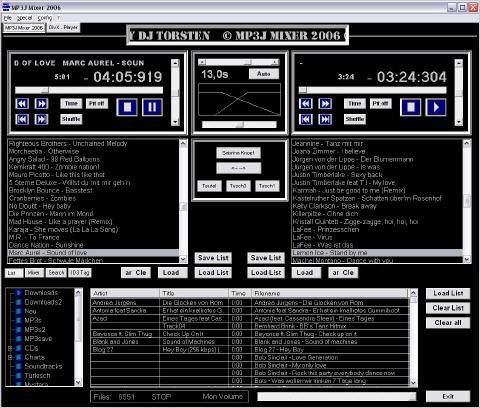Click the Clear List button

click(448, 308)
